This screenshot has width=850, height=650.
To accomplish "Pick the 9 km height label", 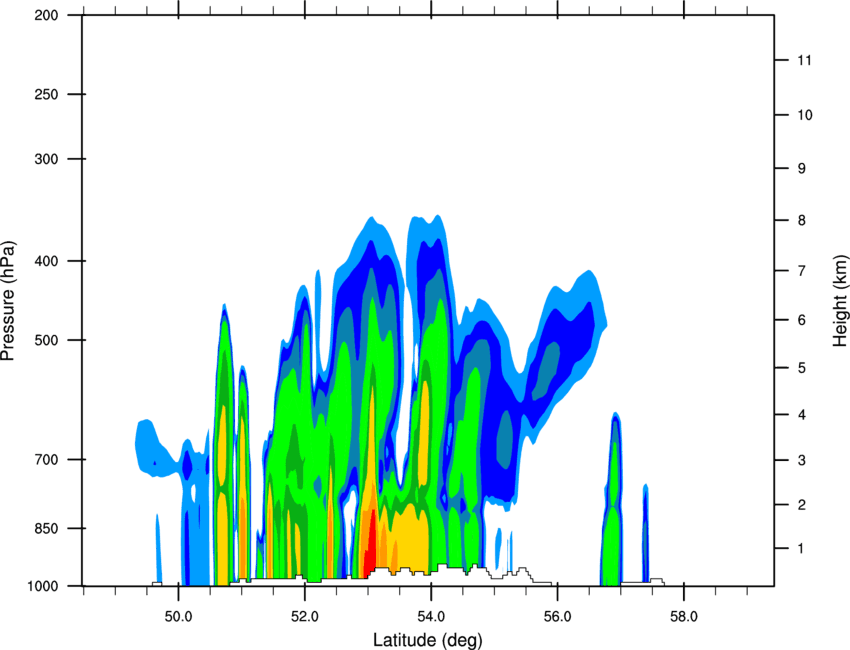I will coord(802,169).
